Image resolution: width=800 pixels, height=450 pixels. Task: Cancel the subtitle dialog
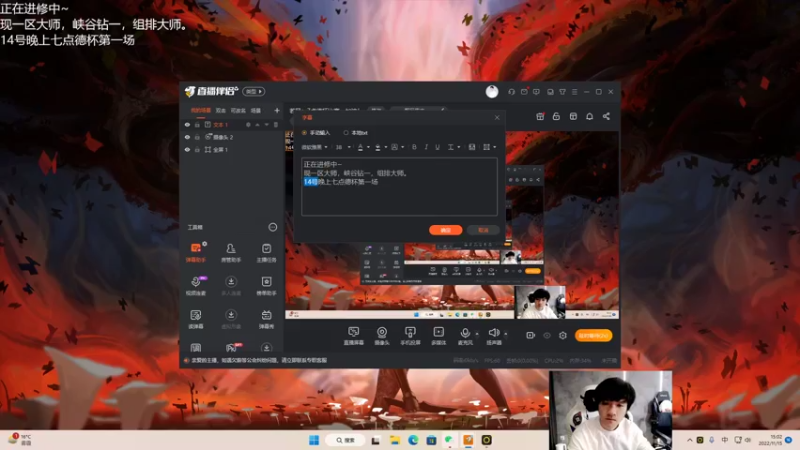(x=483, y=230)
